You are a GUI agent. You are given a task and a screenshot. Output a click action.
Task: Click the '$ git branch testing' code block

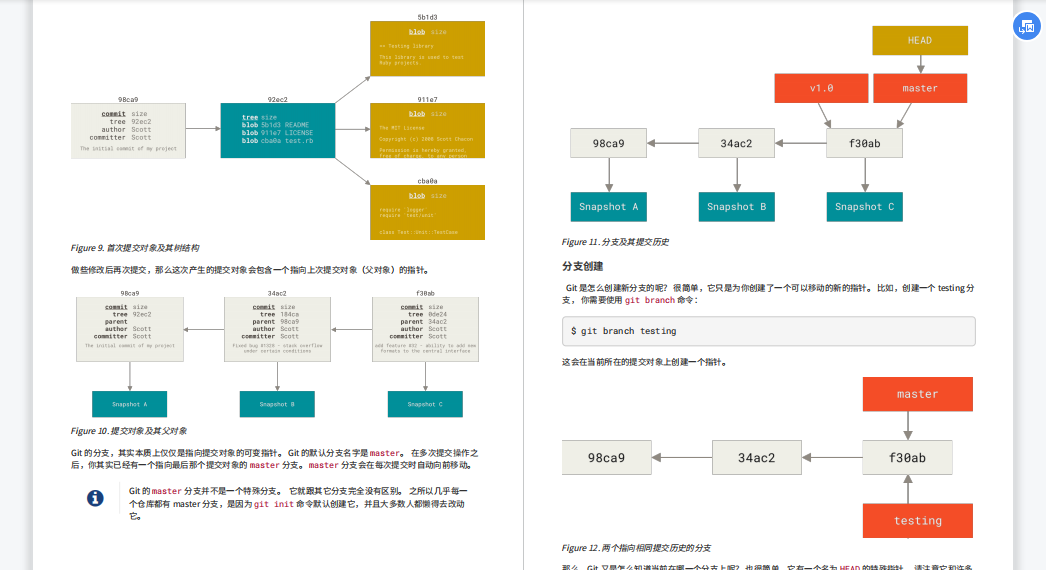(768, 331)
